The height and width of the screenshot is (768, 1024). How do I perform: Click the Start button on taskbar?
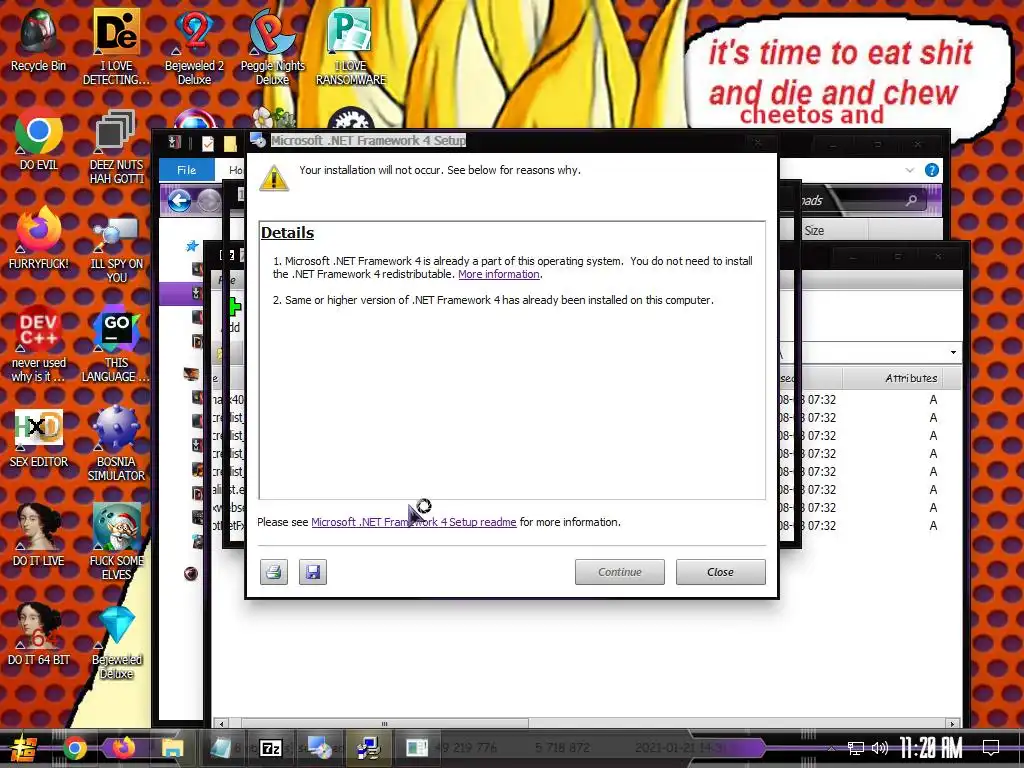(24, 748)
